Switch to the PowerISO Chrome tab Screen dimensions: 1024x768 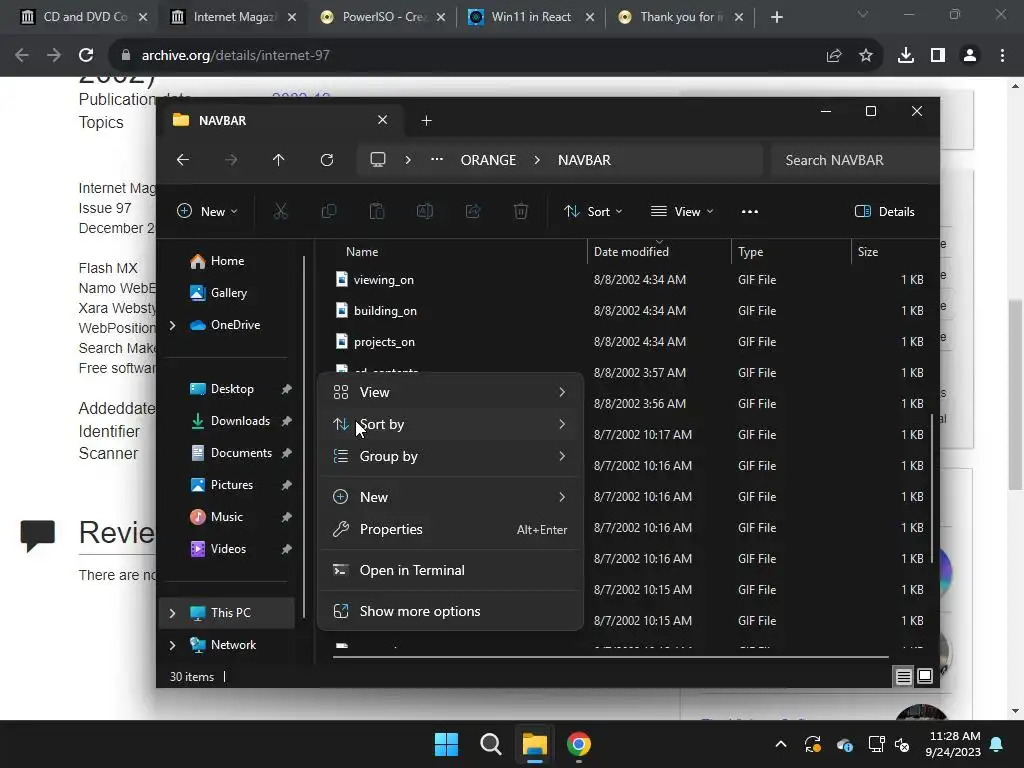[x=382, y=17]
